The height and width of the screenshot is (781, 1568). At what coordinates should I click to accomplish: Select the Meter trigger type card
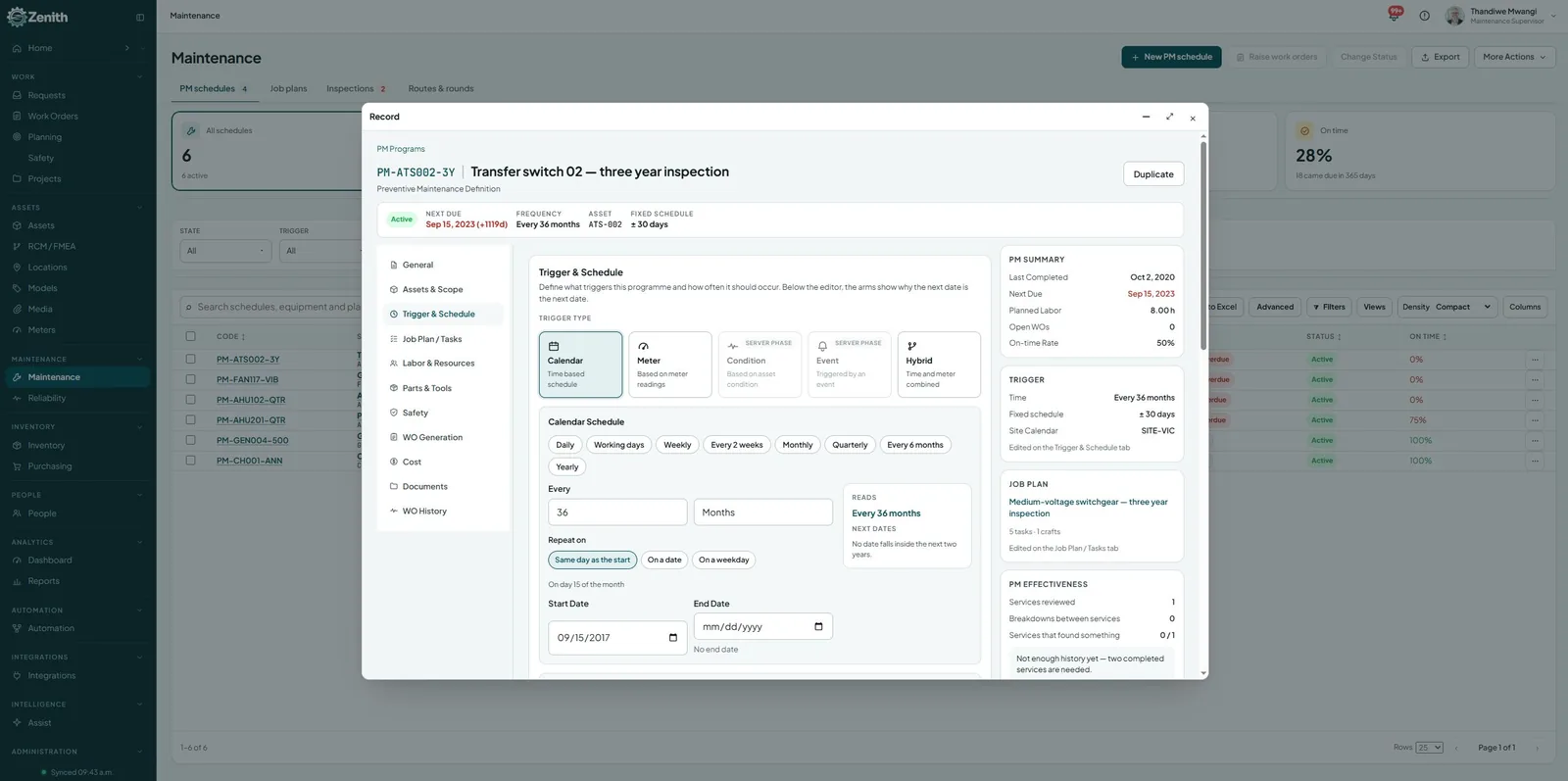(670, 365)
